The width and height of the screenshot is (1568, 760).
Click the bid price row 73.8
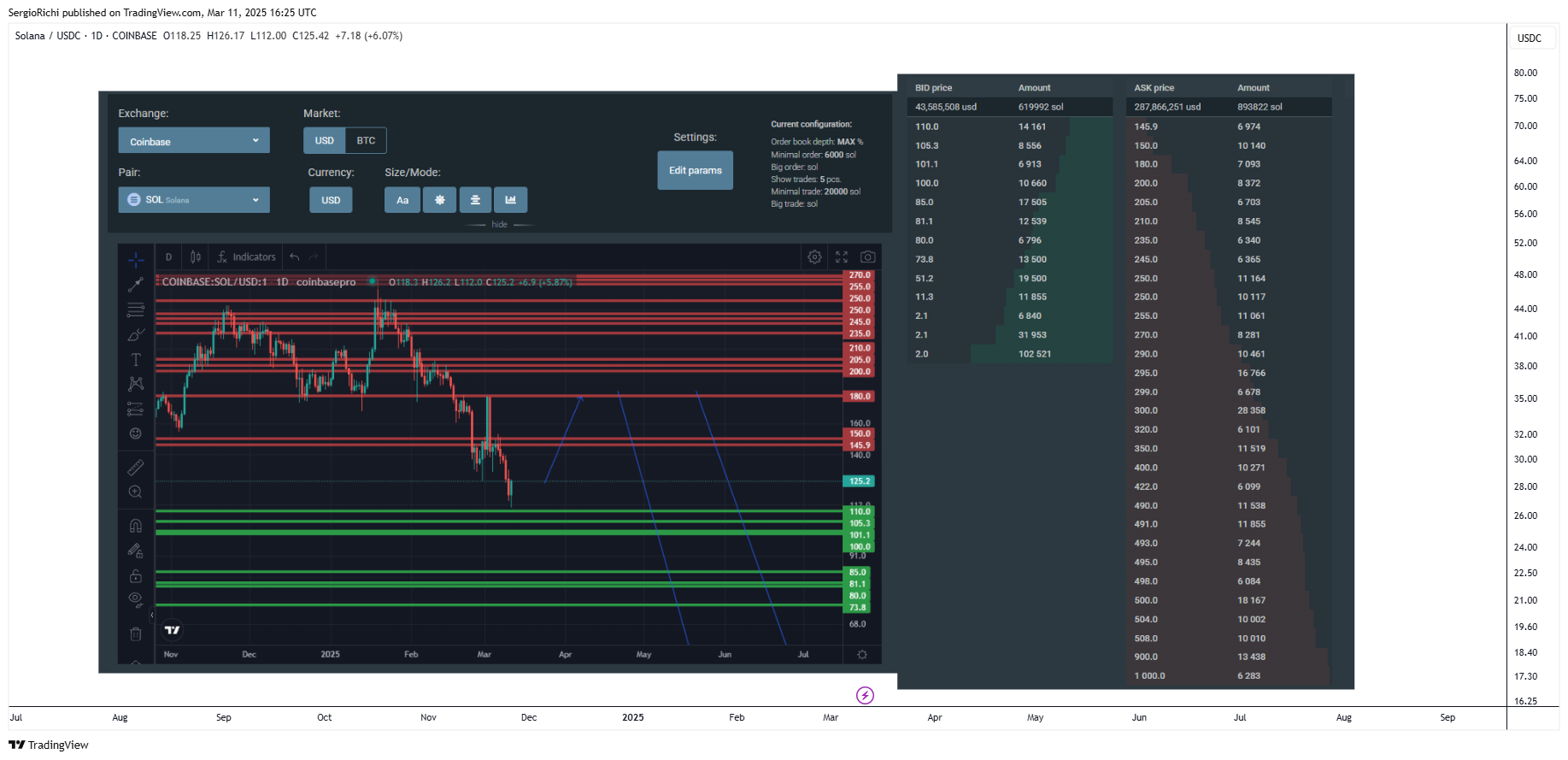[x=924, y=259]
